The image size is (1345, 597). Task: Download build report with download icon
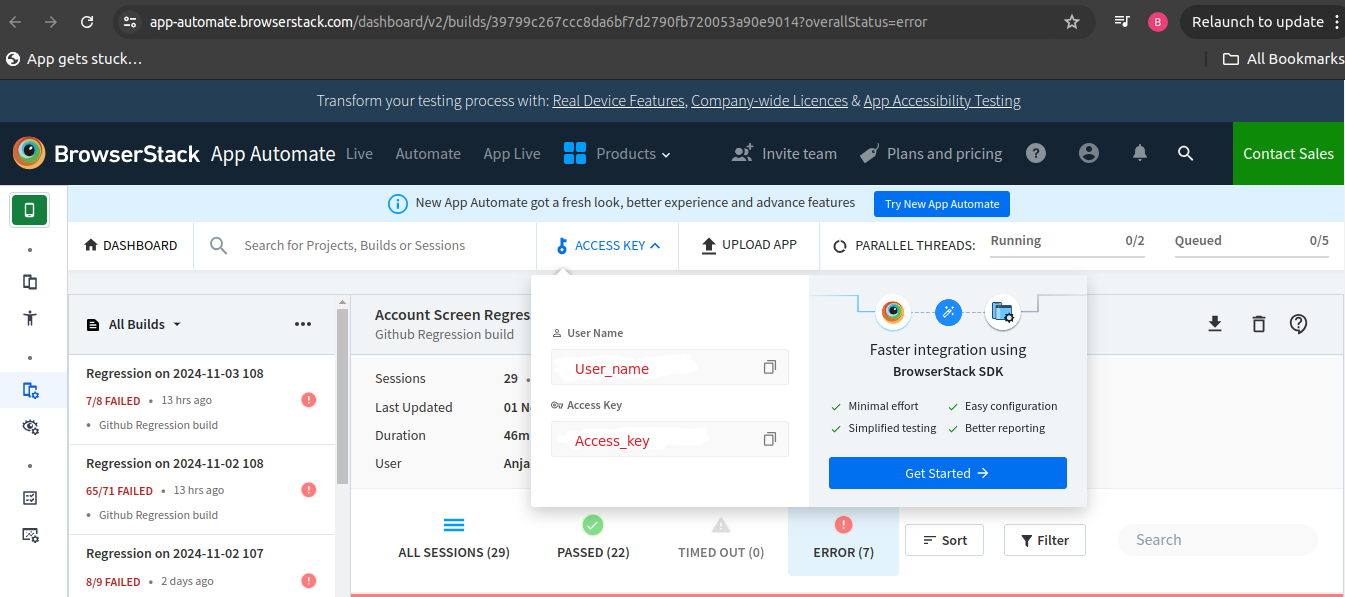pyautogui.click(x=1215, y=324)
